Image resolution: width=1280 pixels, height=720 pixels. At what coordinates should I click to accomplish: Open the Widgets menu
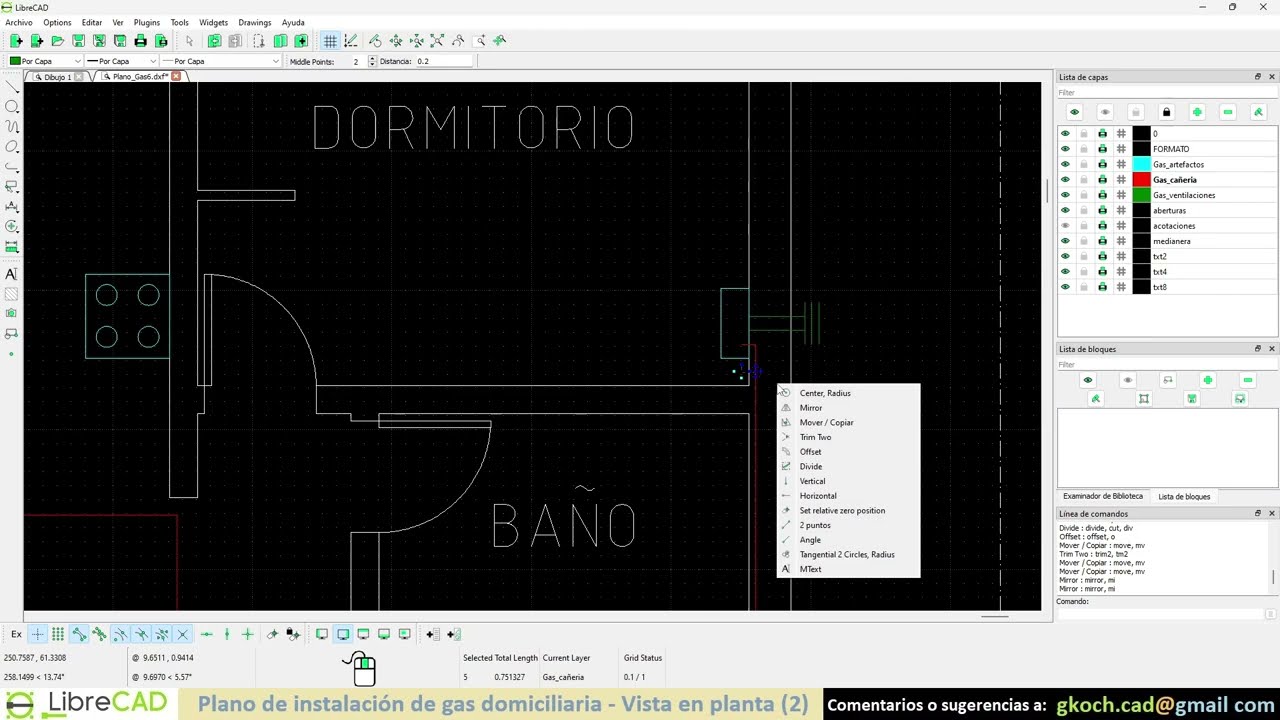213,22
